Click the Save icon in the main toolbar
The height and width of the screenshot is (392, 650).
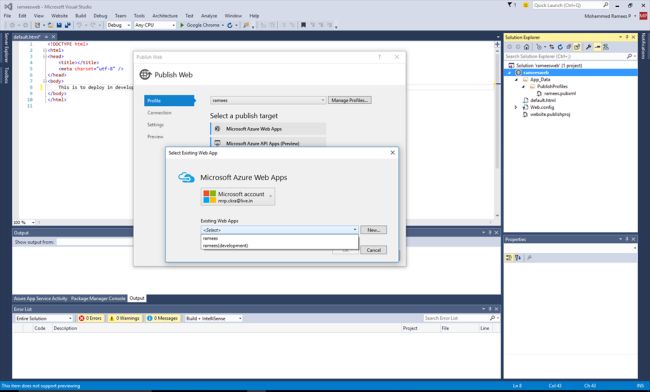click(x=59, y=25)
